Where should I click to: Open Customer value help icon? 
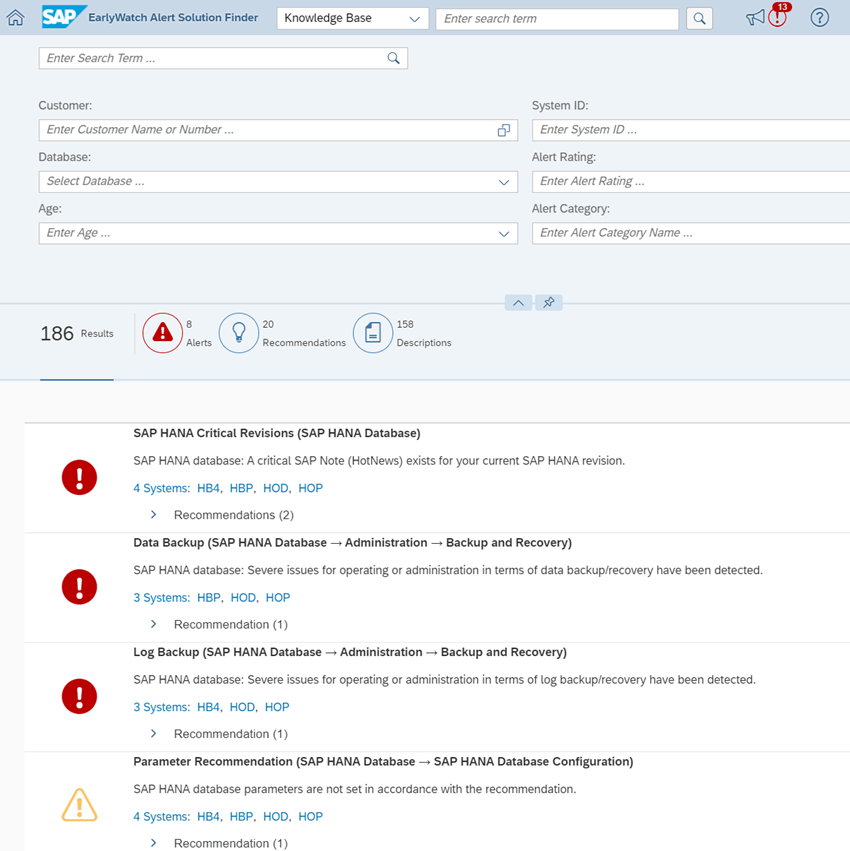click(504, 130)
